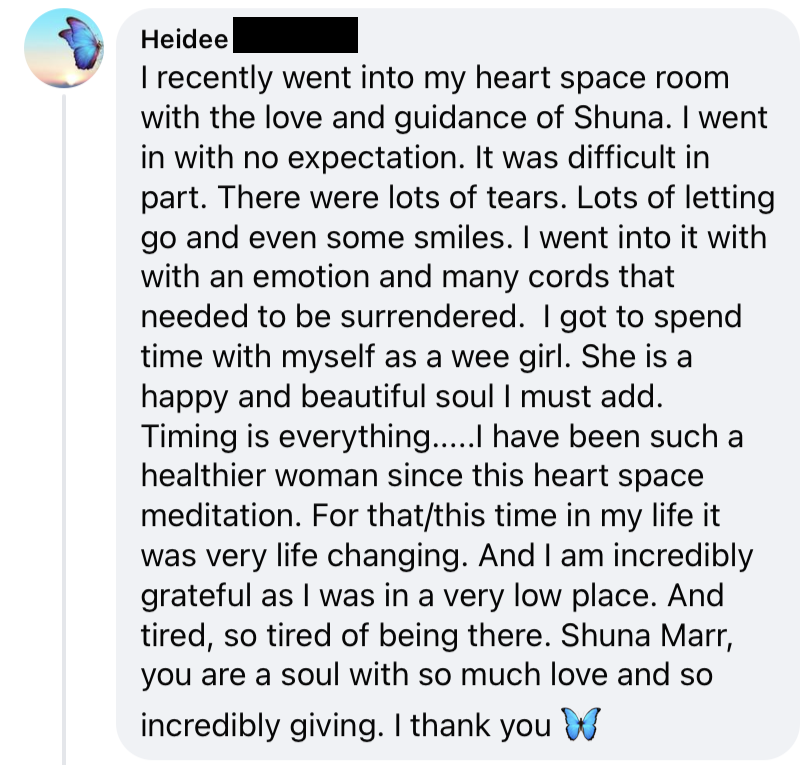Click the words 'incredibly giving' in last line
Screen dimensions: 811x765
pos(263,726)
